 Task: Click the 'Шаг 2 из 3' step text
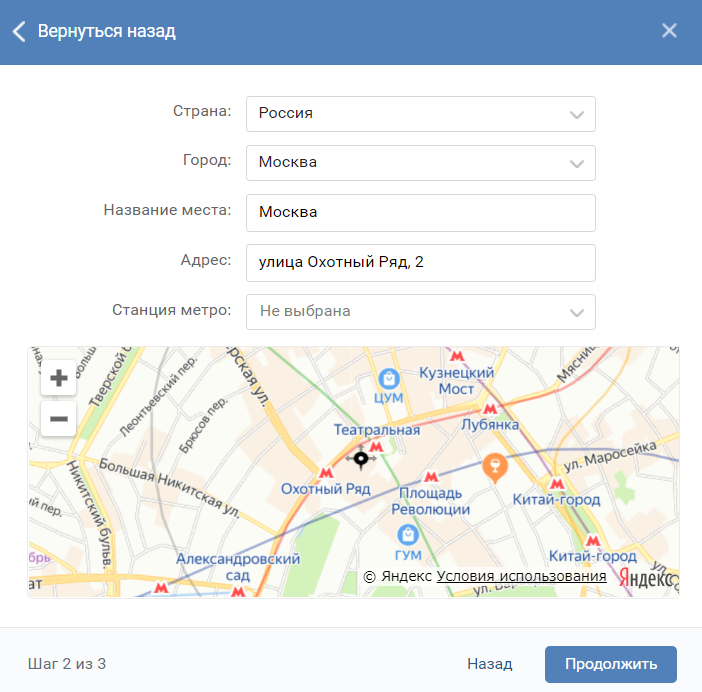coord(67,664)
